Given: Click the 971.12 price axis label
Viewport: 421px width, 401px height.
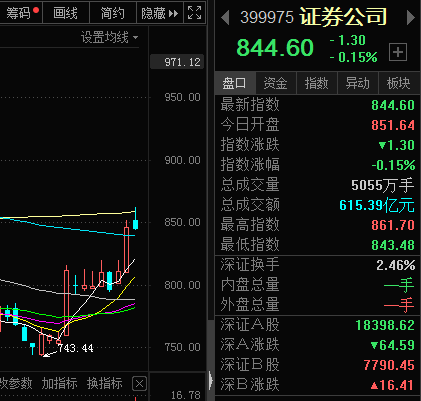Looking at the screenshot, I should click(x=177, y=62).
